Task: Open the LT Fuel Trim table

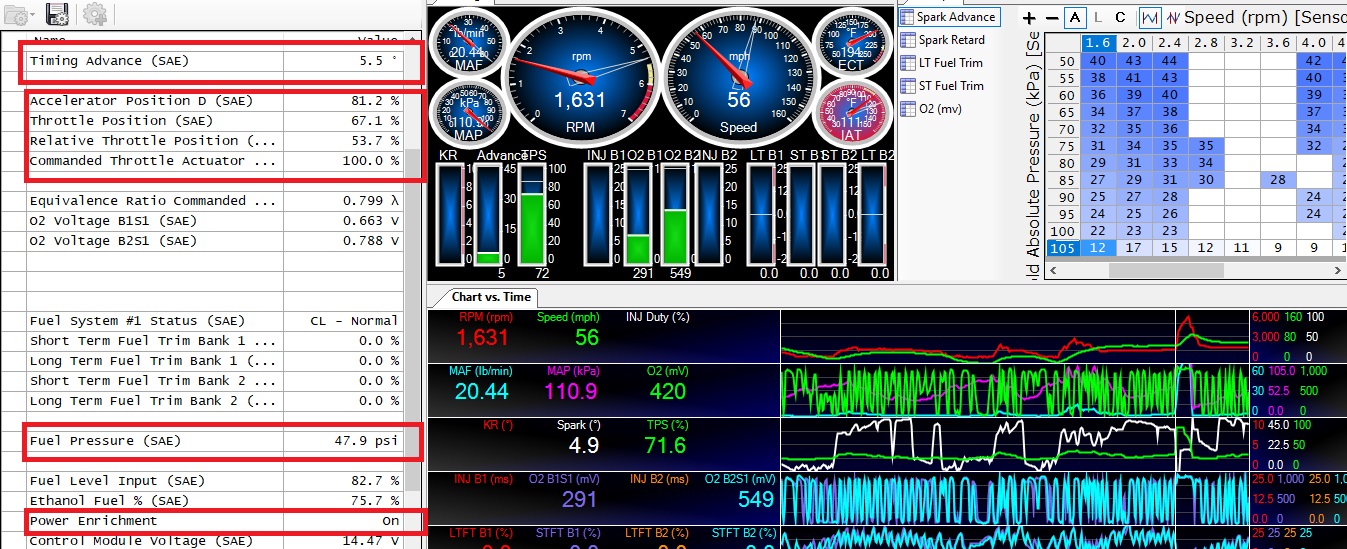Action: click(950, 63)
